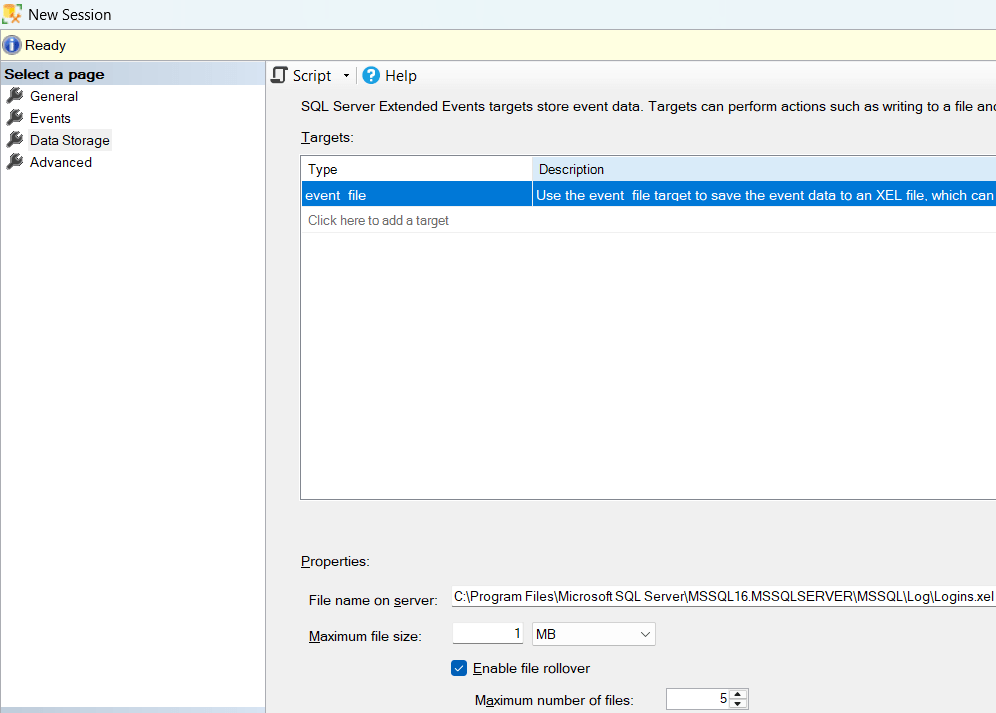Click the Ready status text
This screenshot has width=996, height=713.
45,45
